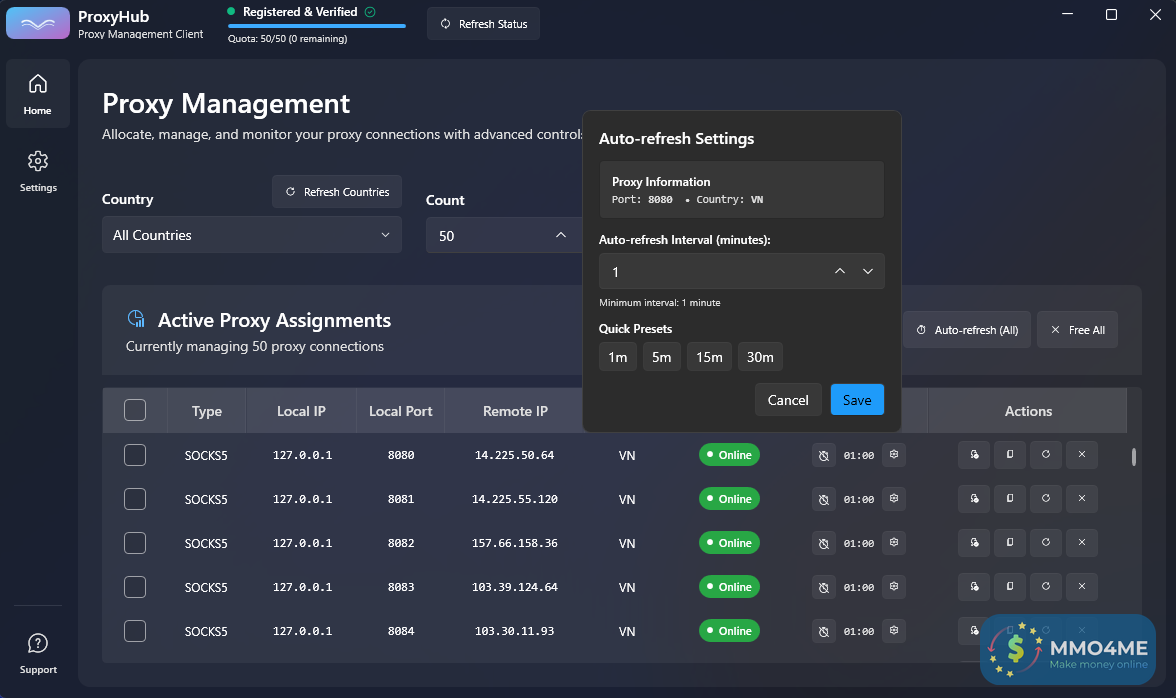Screen dimensions: 1176x698
Task: Click the timer-off icon in the port 8083 row
Action: point(823,587)
